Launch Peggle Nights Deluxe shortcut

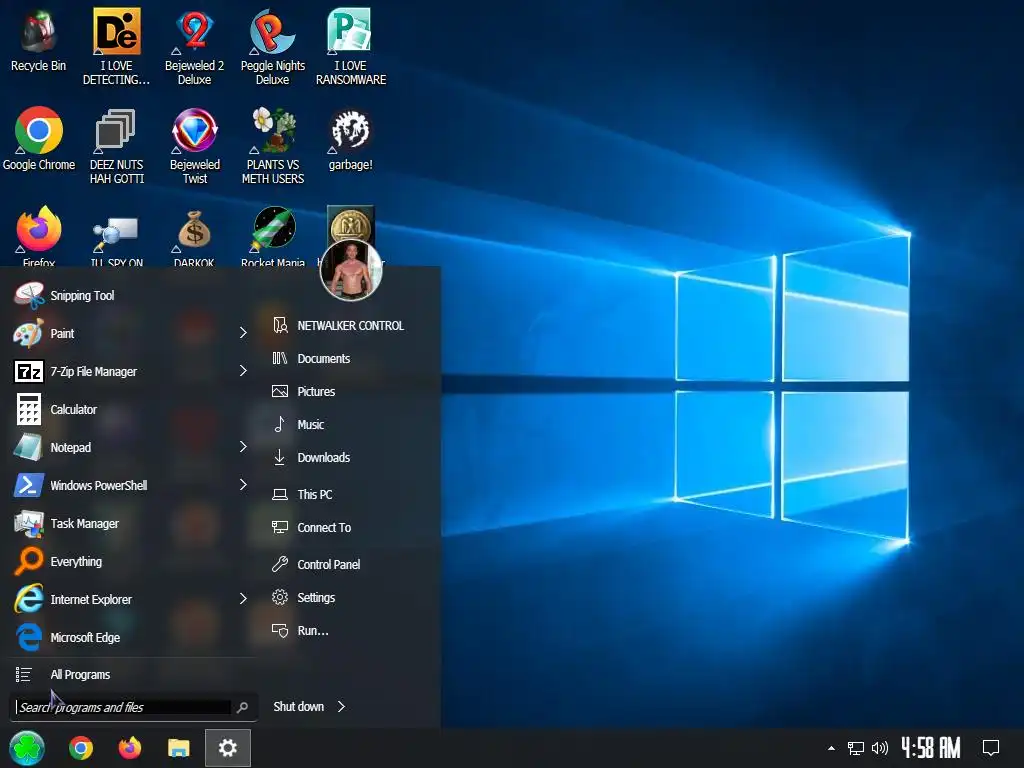[x=272, y=47]
